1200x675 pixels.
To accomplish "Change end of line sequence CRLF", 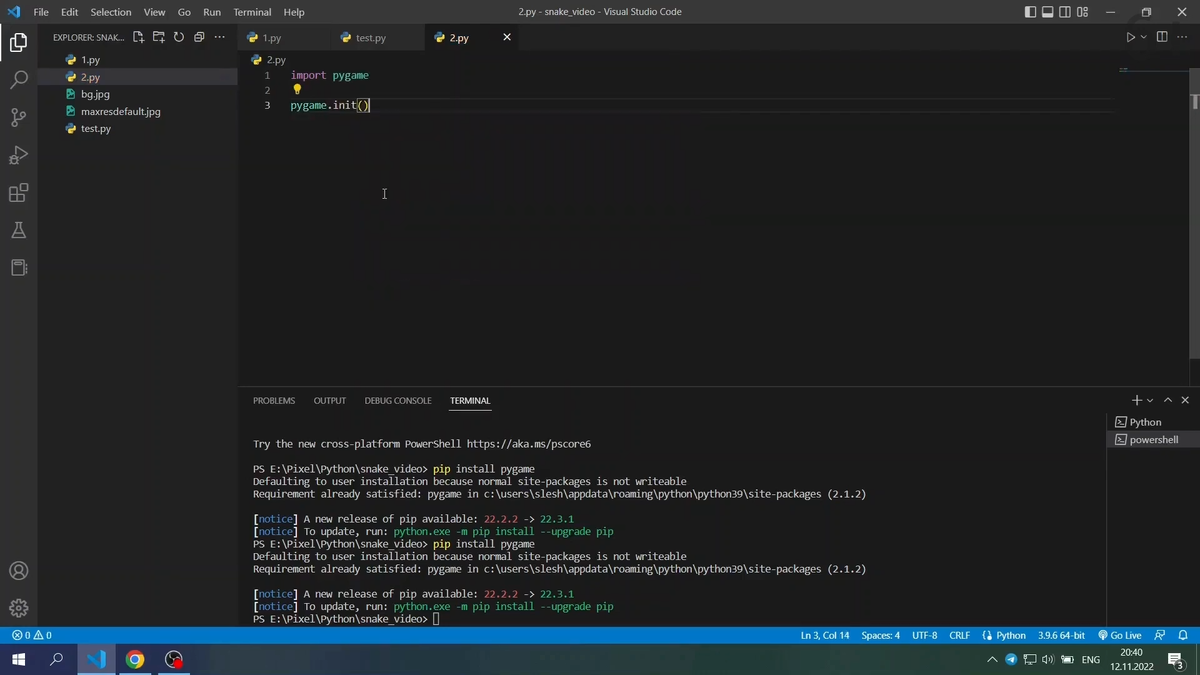I will tap(960, 635).
